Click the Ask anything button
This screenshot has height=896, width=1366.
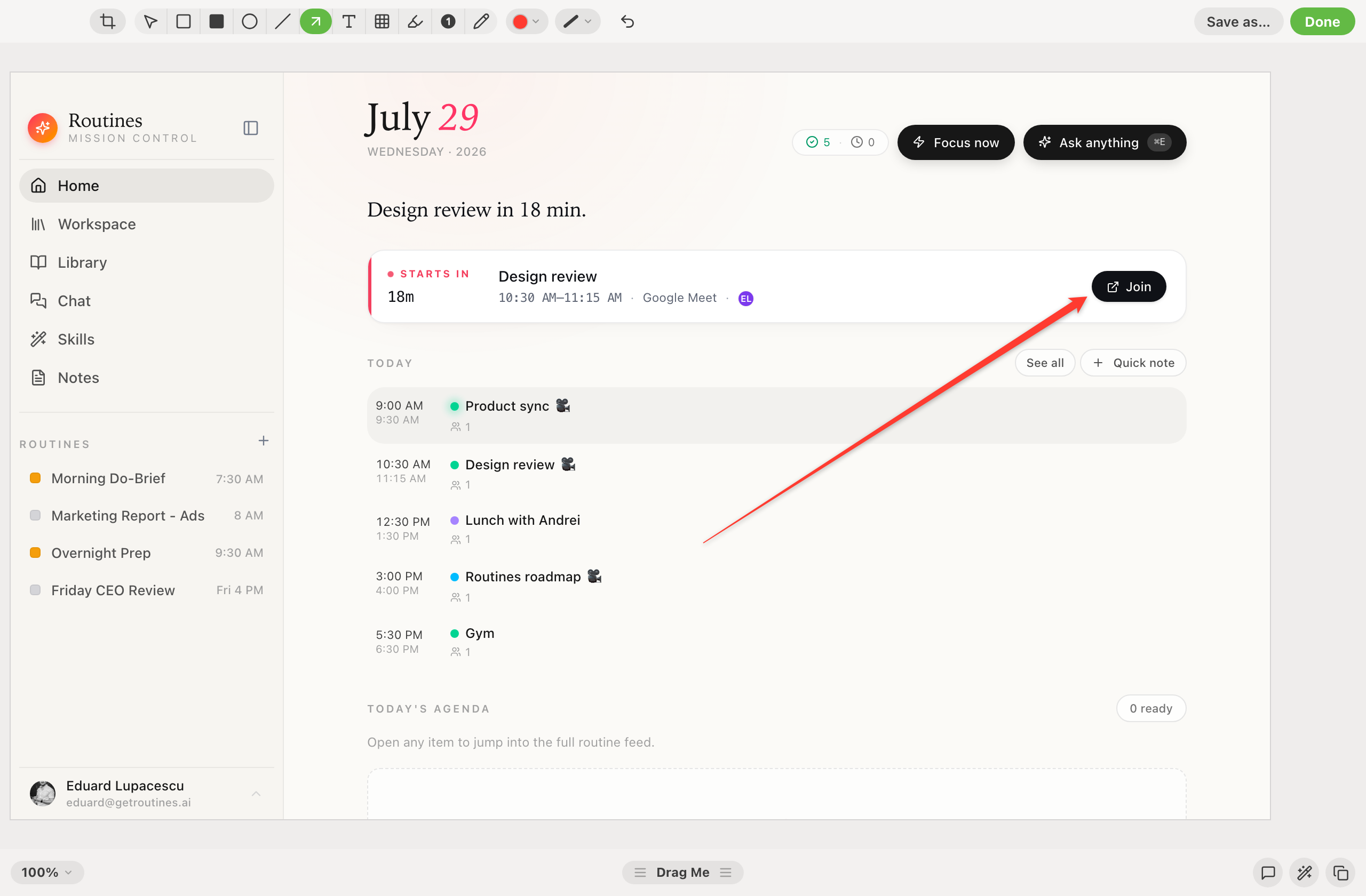pos(1105,142)
